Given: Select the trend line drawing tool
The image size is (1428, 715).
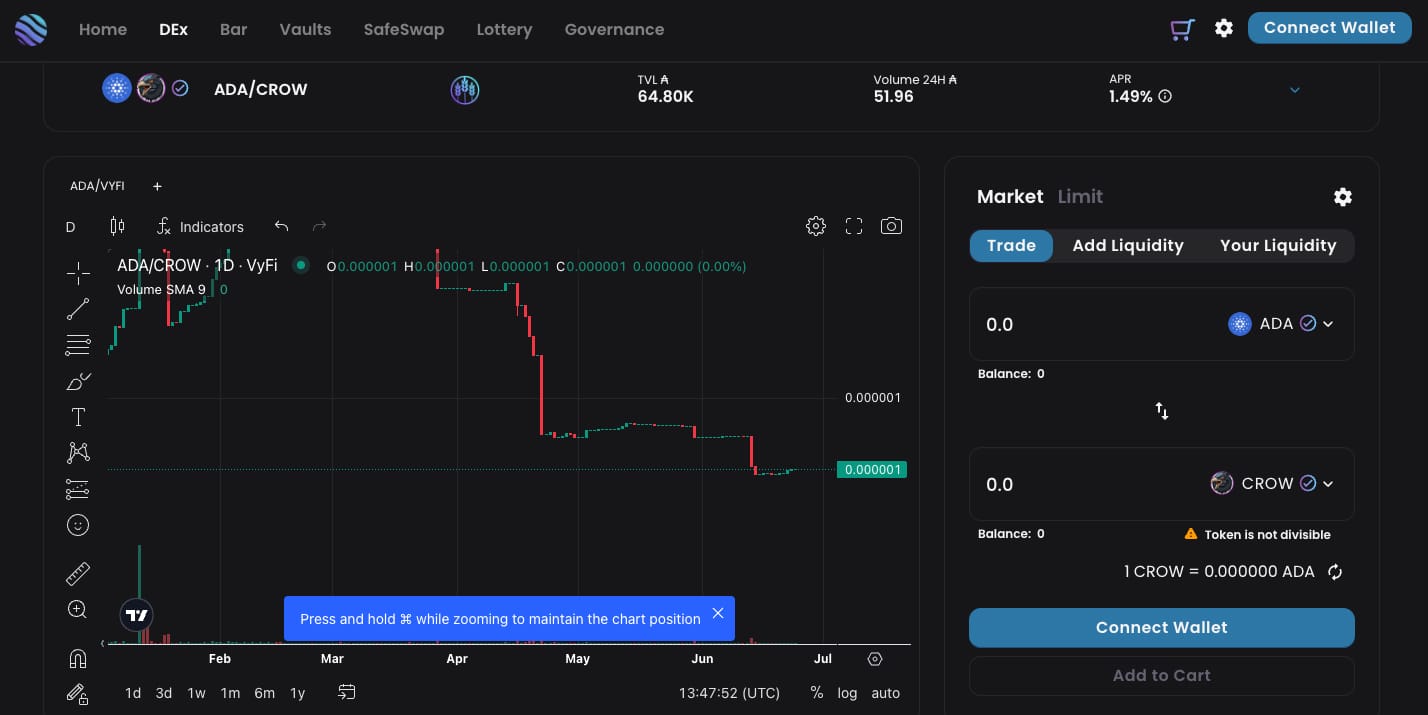Looking at the screenshot, I should pos(78,310).
